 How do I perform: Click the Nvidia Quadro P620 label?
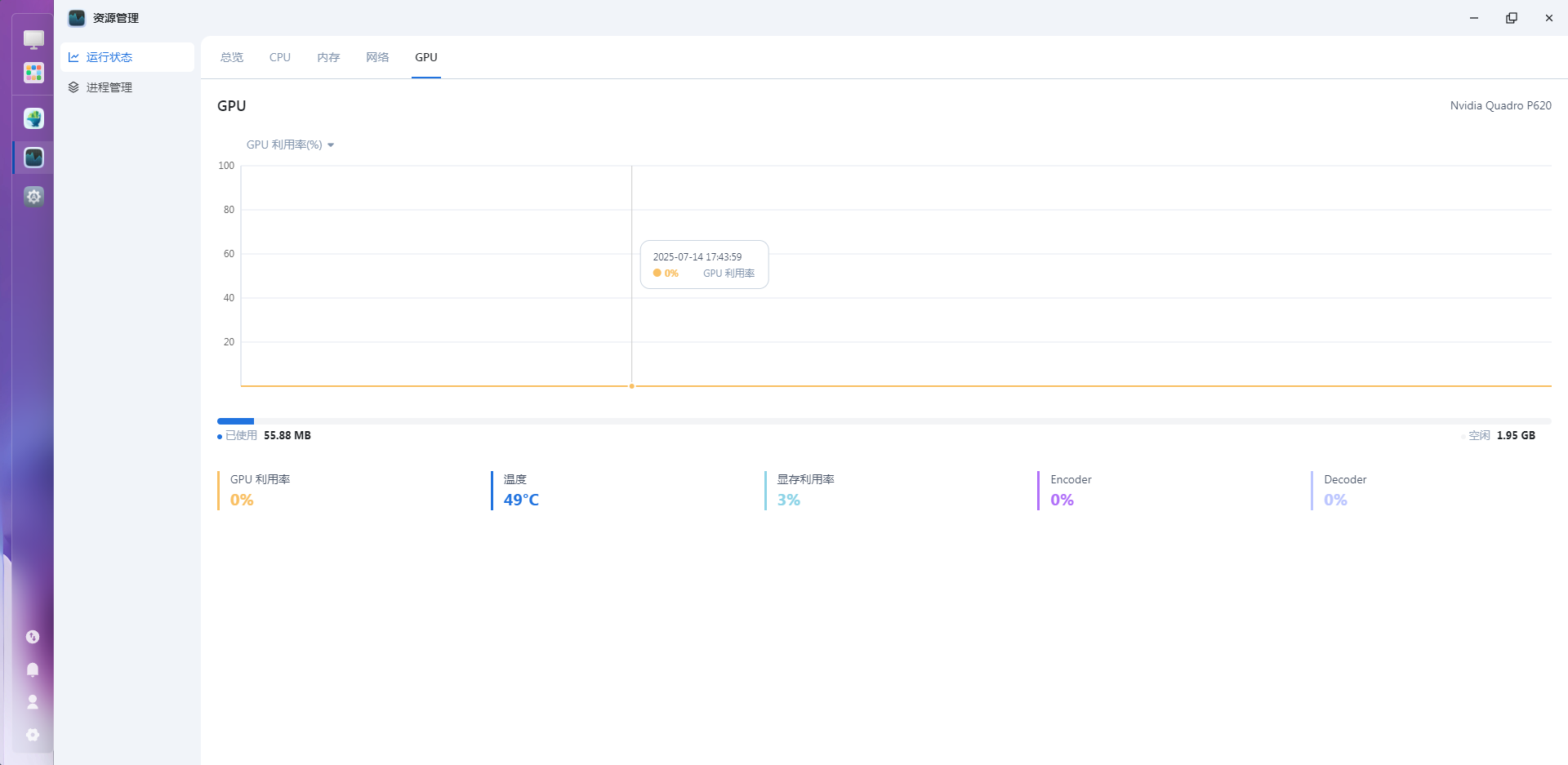click(1501, 105)
